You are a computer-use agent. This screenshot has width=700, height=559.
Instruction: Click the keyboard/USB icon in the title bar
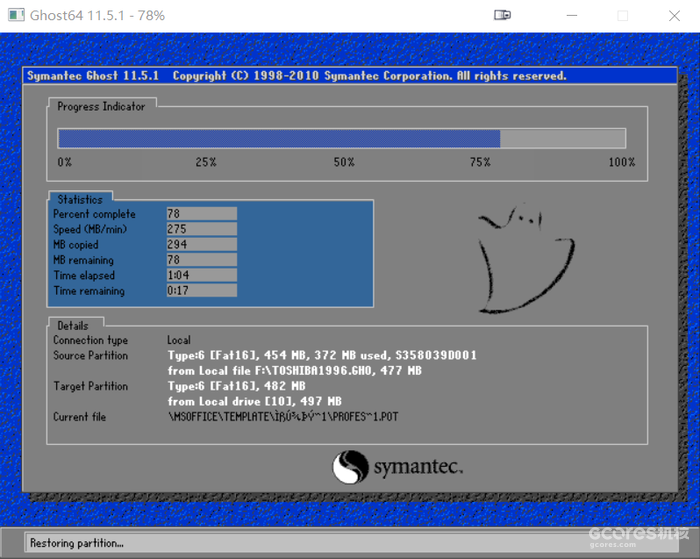click(502, 16)
